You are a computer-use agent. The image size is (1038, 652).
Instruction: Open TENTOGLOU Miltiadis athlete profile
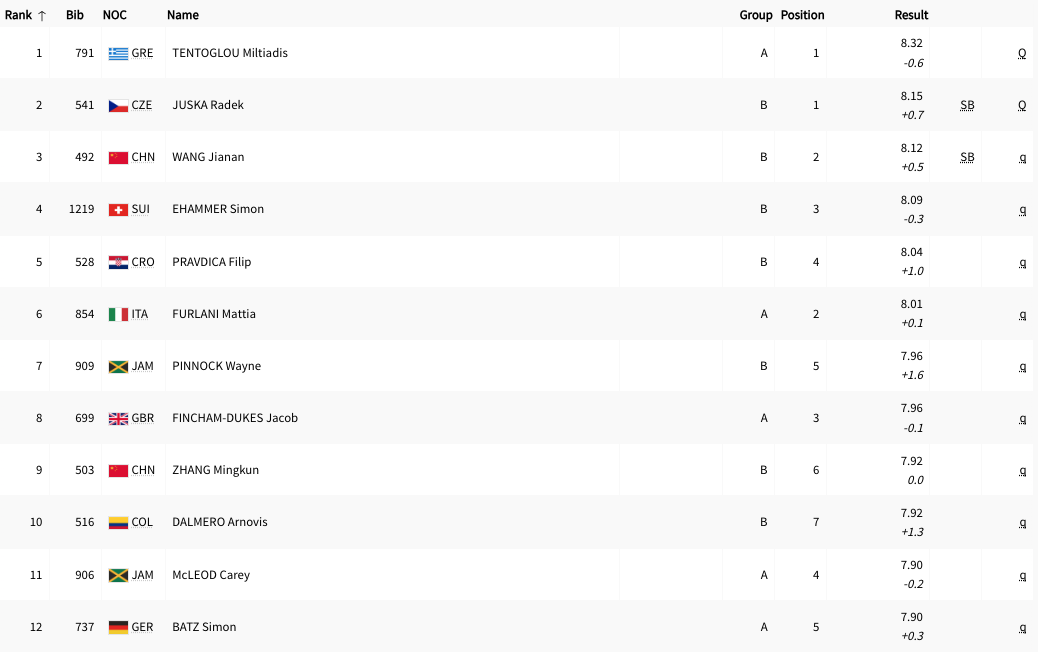coord(230,53)
